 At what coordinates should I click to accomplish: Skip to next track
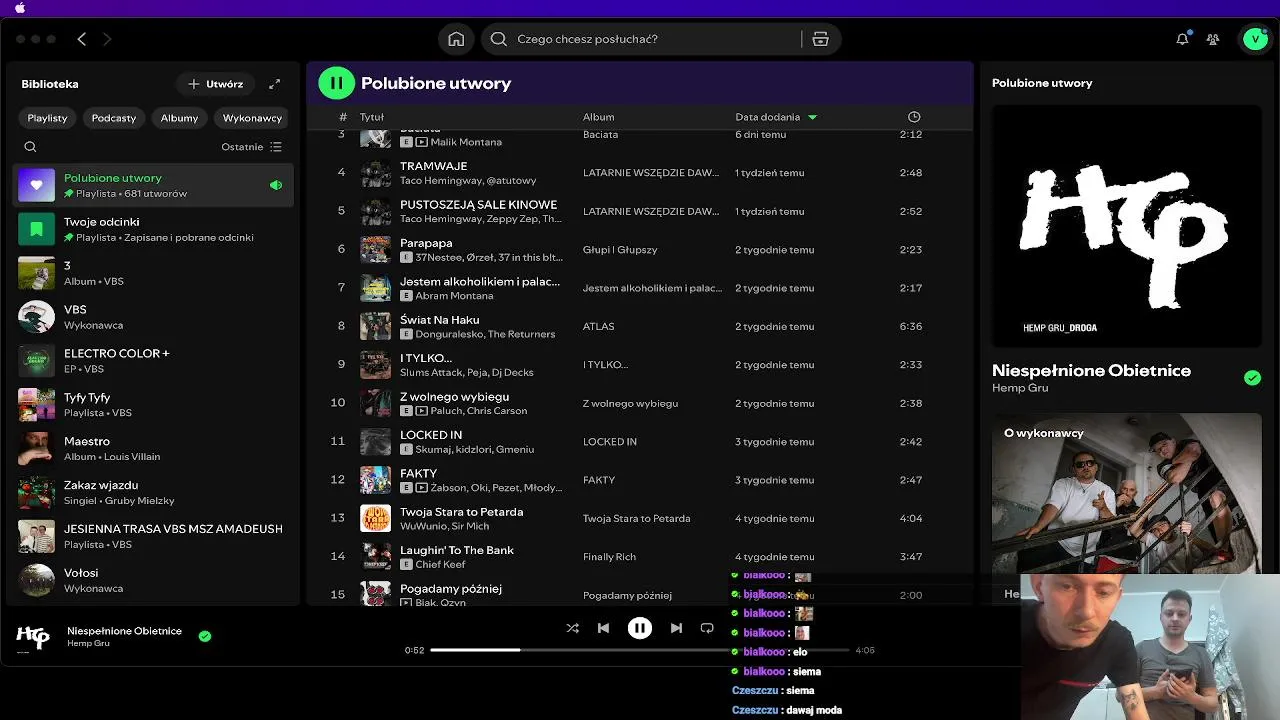(676, 628)
